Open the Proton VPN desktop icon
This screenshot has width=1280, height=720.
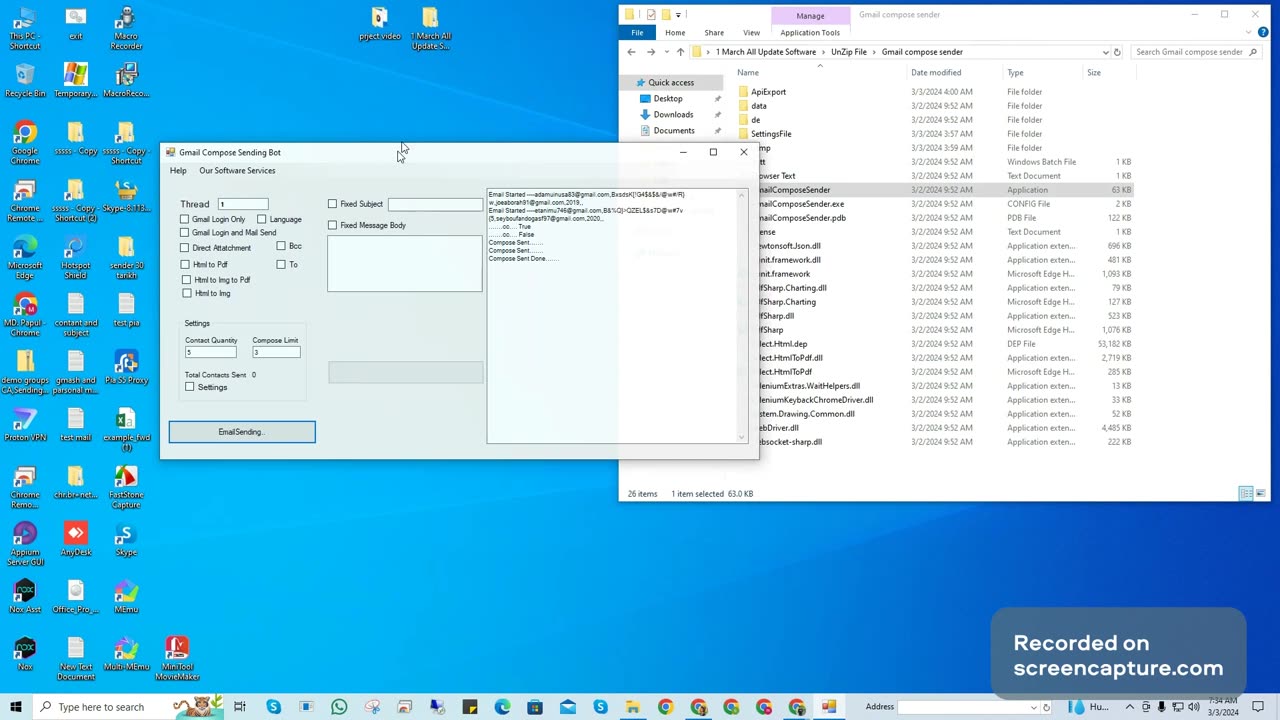coord(25,424)
